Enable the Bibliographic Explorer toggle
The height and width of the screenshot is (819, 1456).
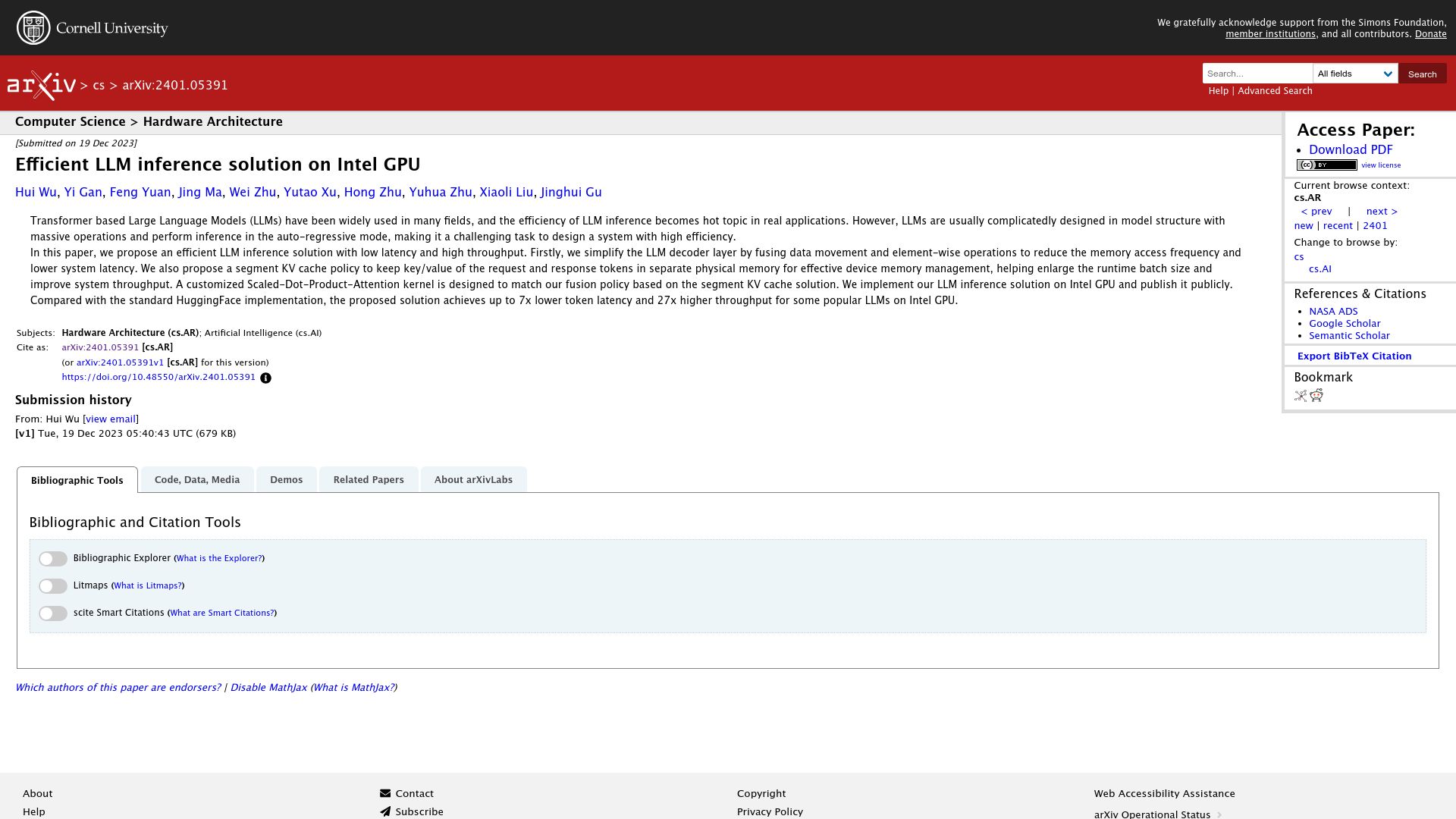click(x=53, y=559)
